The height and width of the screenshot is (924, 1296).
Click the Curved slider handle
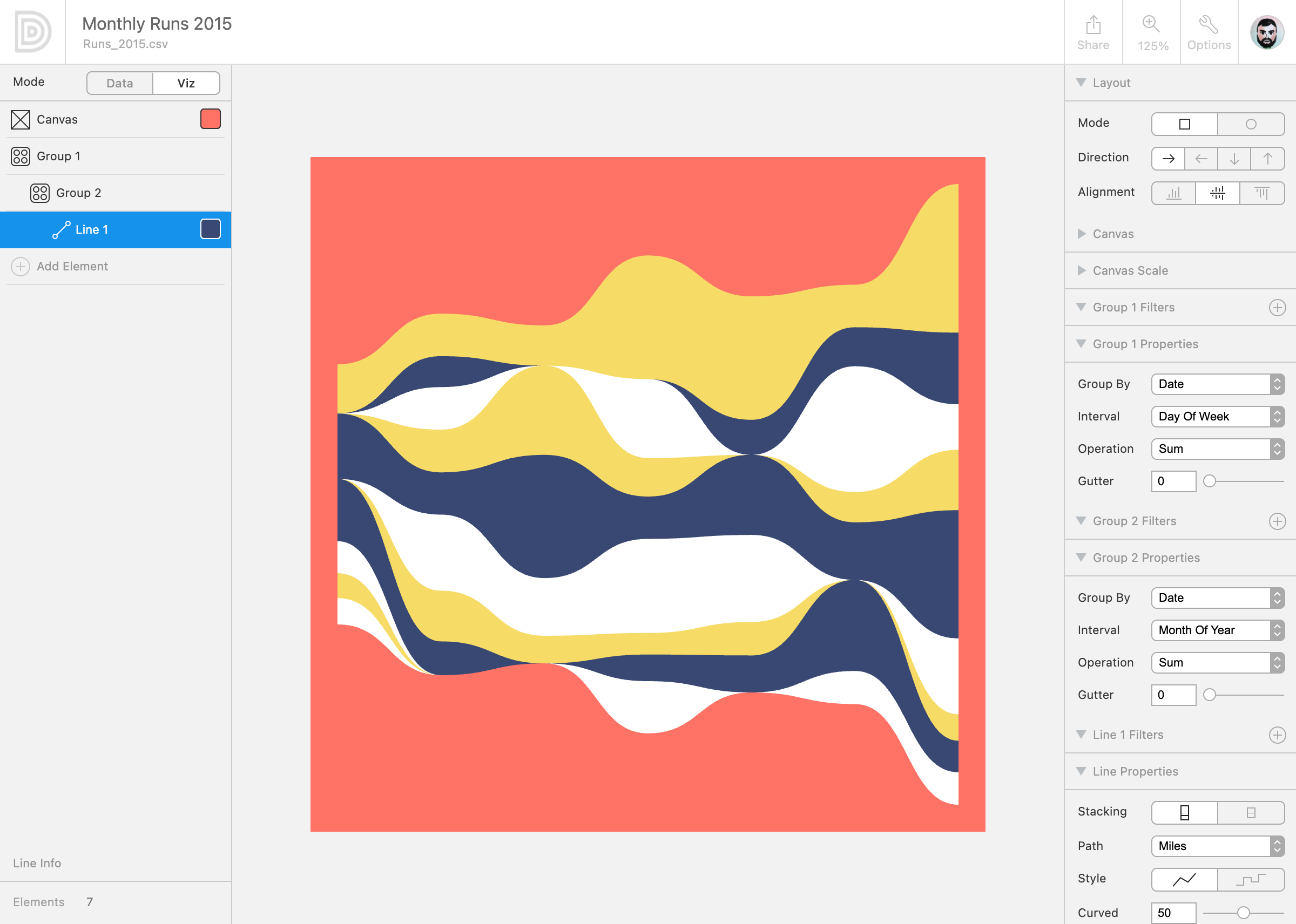(x=1244, y=913)
